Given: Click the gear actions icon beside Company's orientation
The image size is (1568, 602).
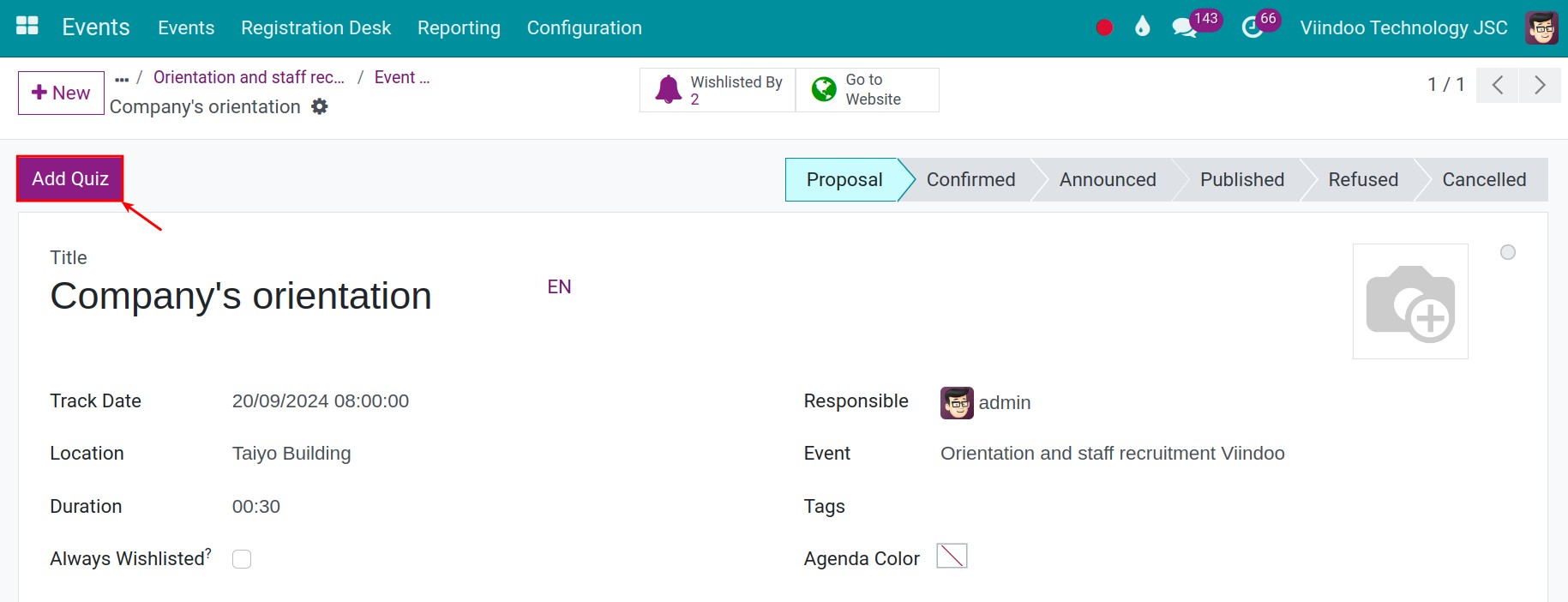Looking at the screenshot, I should (320, 106).
